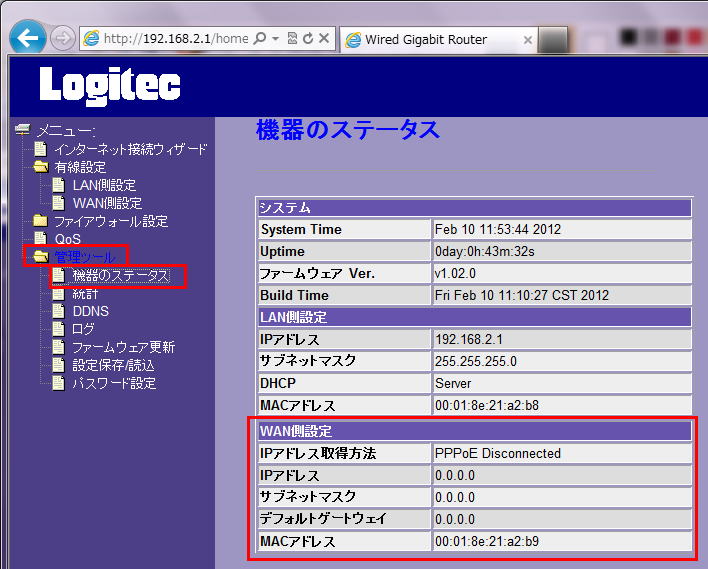This screenshot has height=569, width=708.
Task: Click the IE page icon in address bar
Action: click(x=92, y=39)
